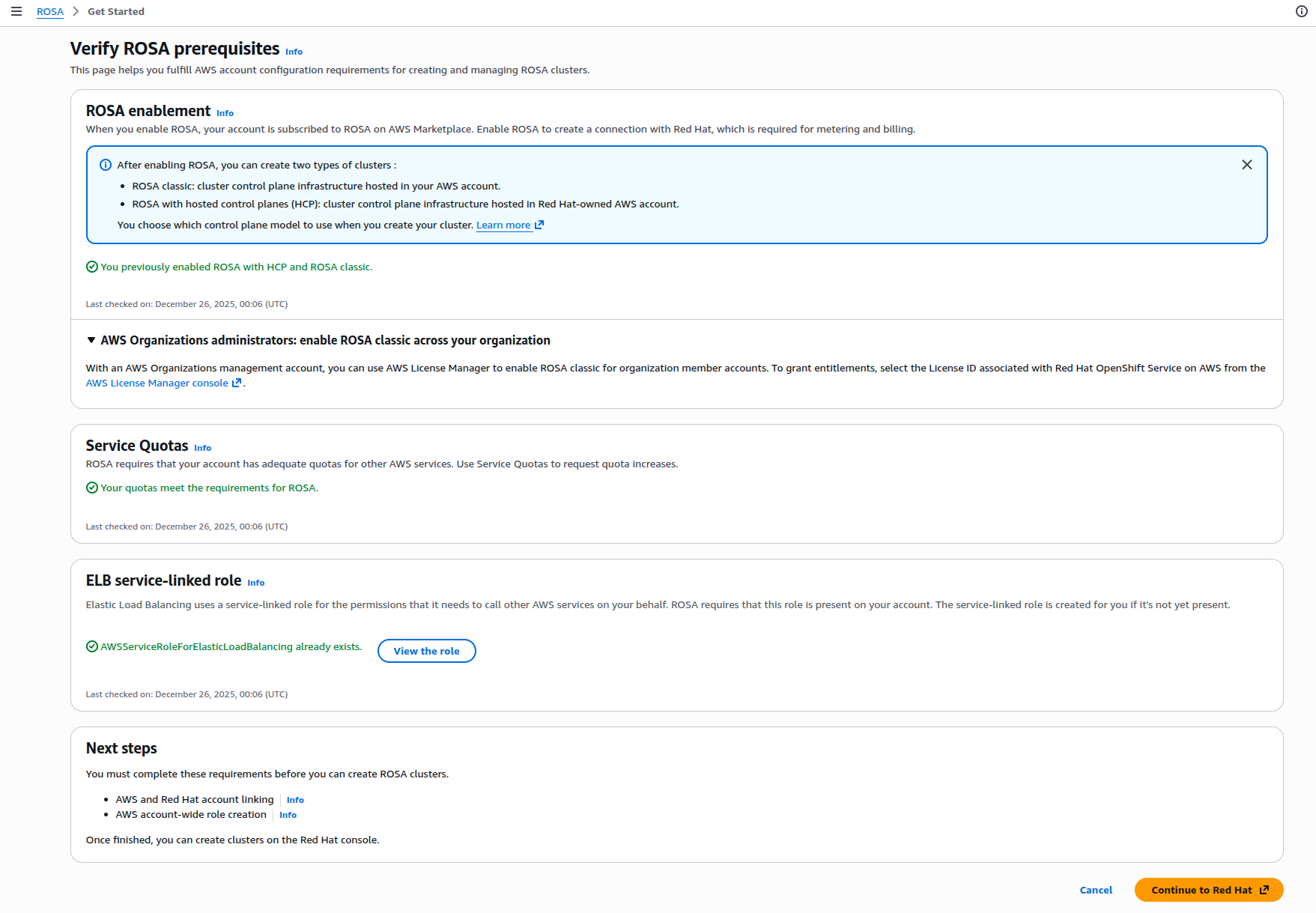This screenshot has width=1316, height=913.
Task: Click the info icon in the top-right corner
Action: point(1301,11)
